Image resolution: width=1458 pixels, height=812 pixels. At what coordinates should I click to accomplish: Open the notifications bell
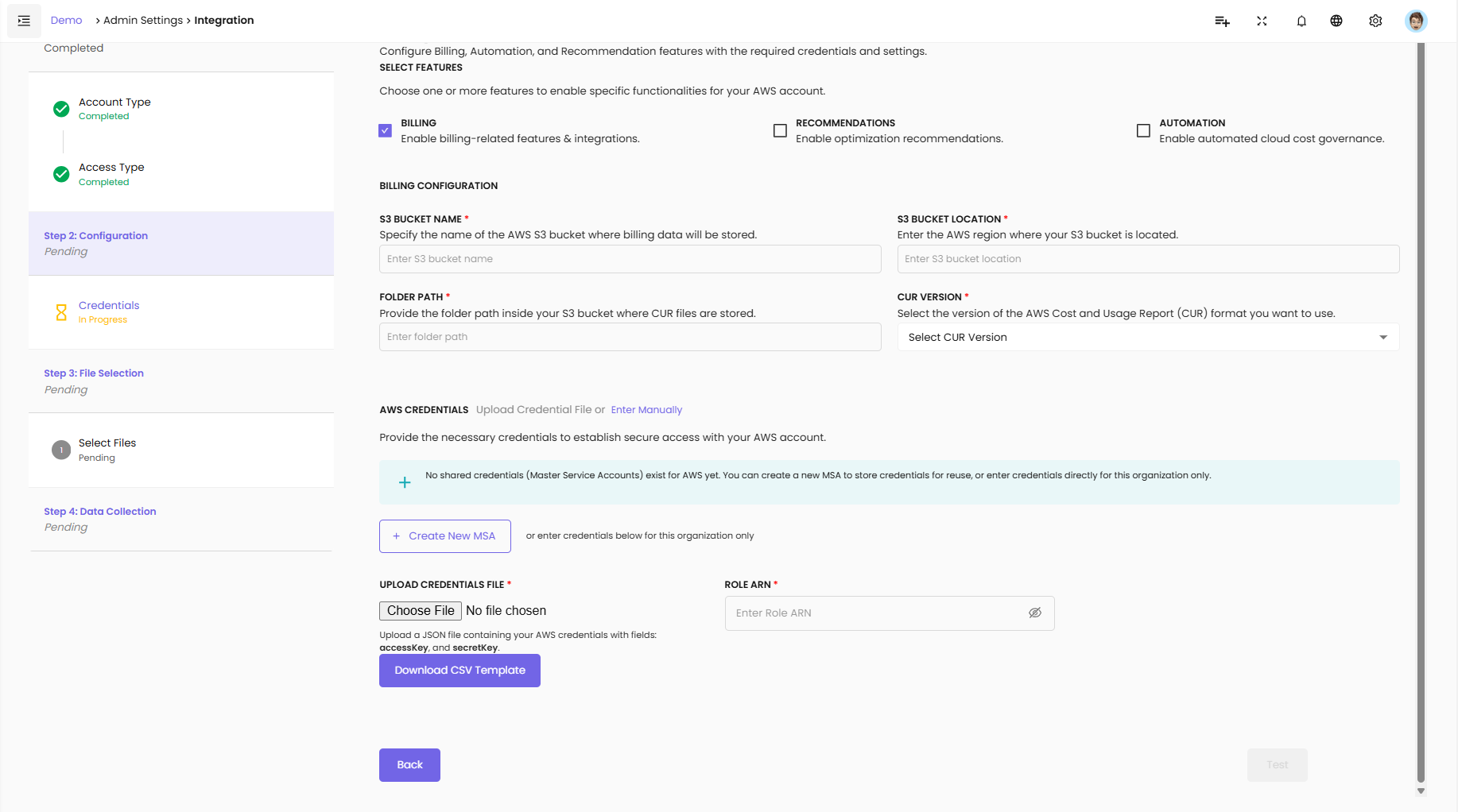1301,21
